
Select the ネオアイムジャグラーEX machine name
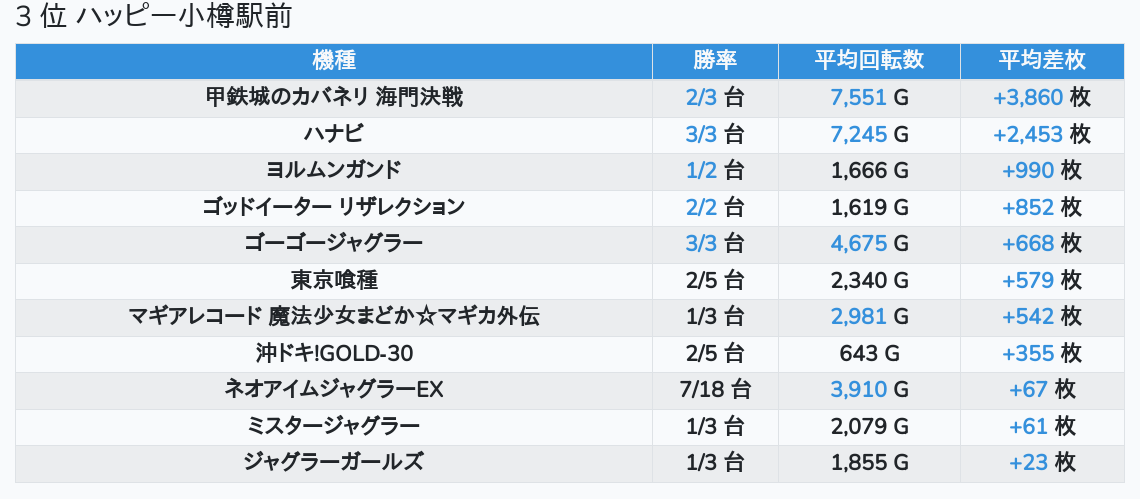tap(333, 390)
